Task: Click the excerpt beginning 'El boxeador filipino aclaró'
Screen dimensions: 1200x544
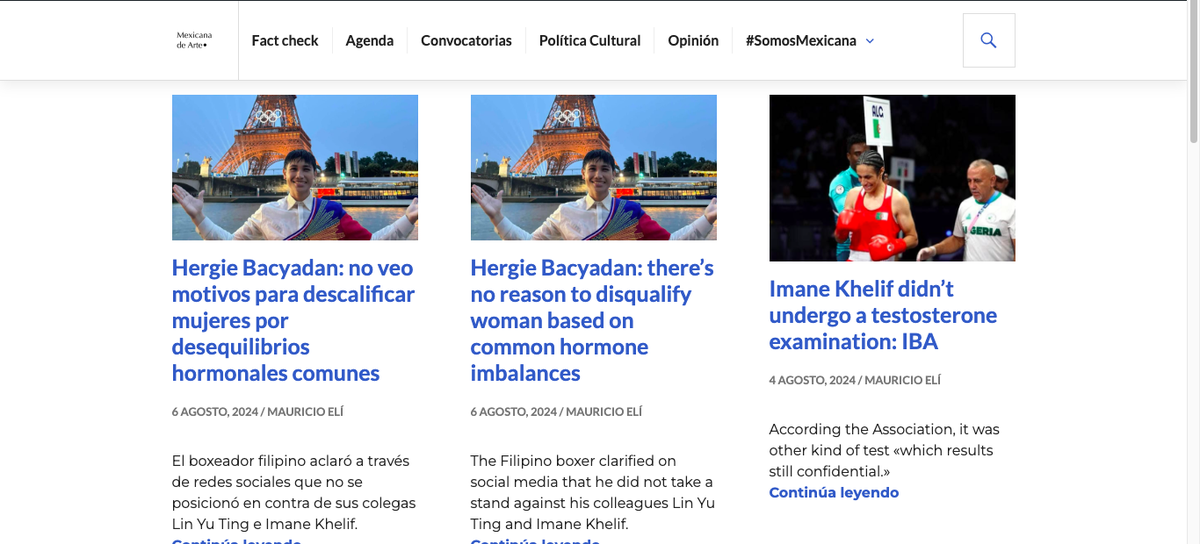Action: (x=294, y=492)
